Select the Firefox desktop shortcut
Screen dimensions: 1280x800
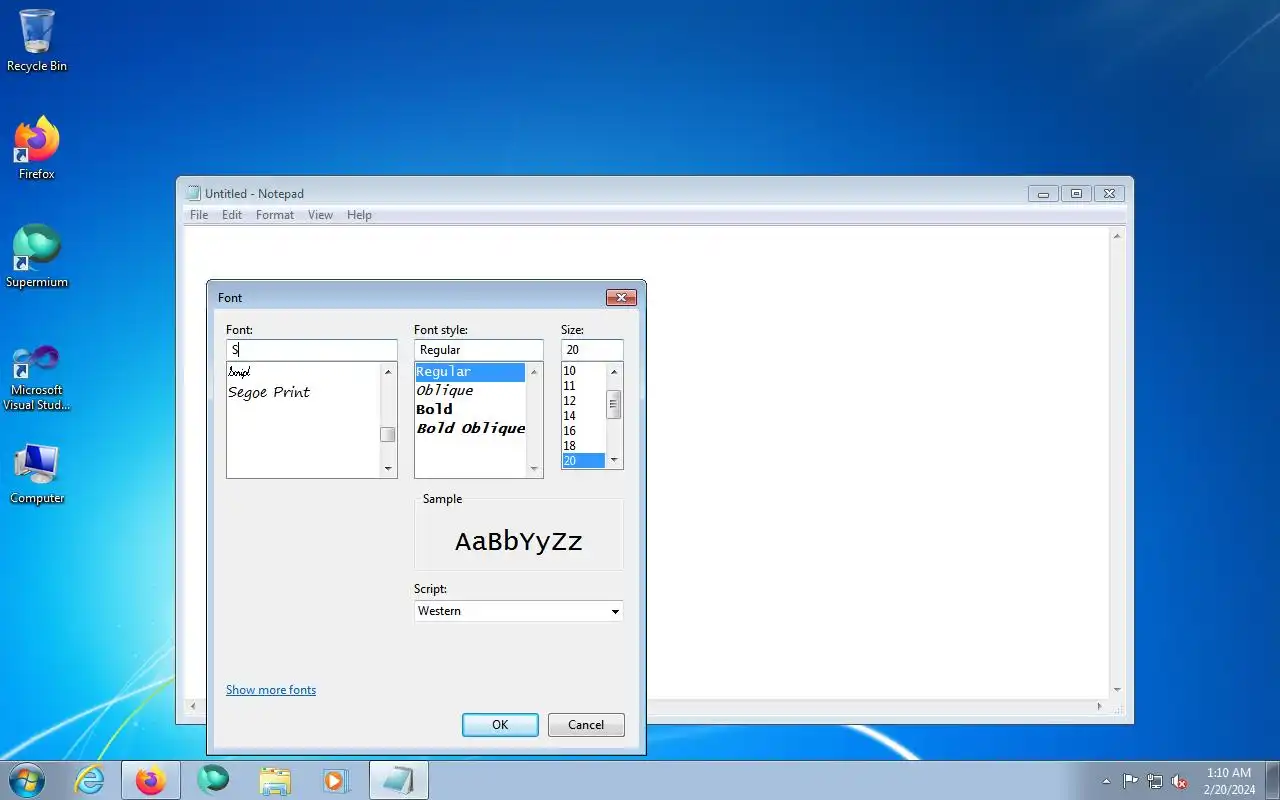[x=37, y=148]
